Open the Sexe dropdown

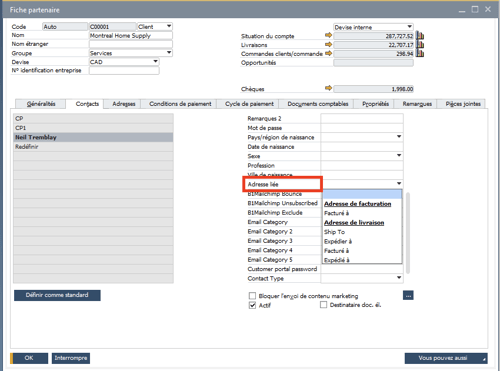399,155
